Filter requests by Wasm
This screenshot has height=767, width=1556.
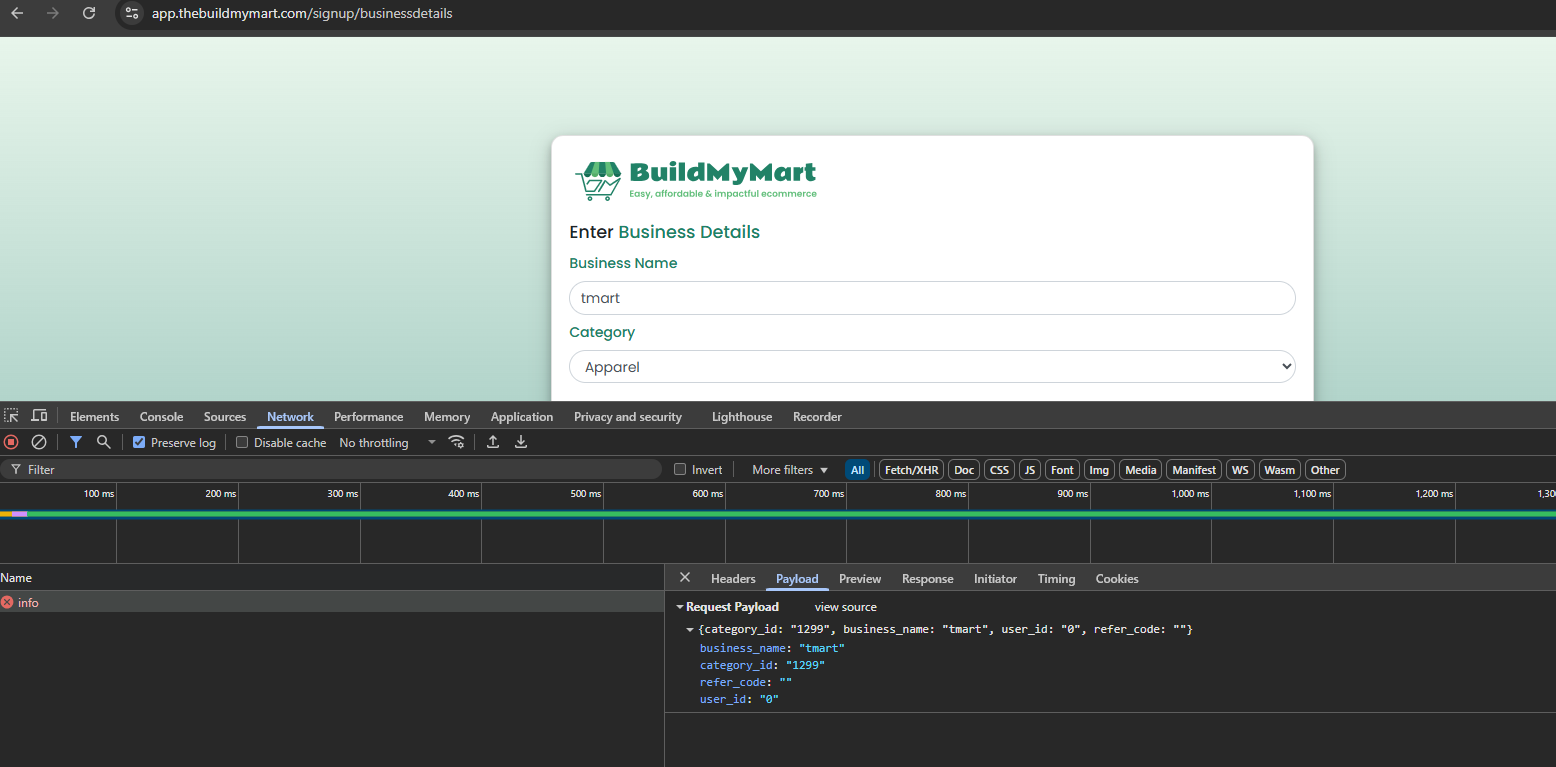pyautogui.click(x=1279, y=470)
